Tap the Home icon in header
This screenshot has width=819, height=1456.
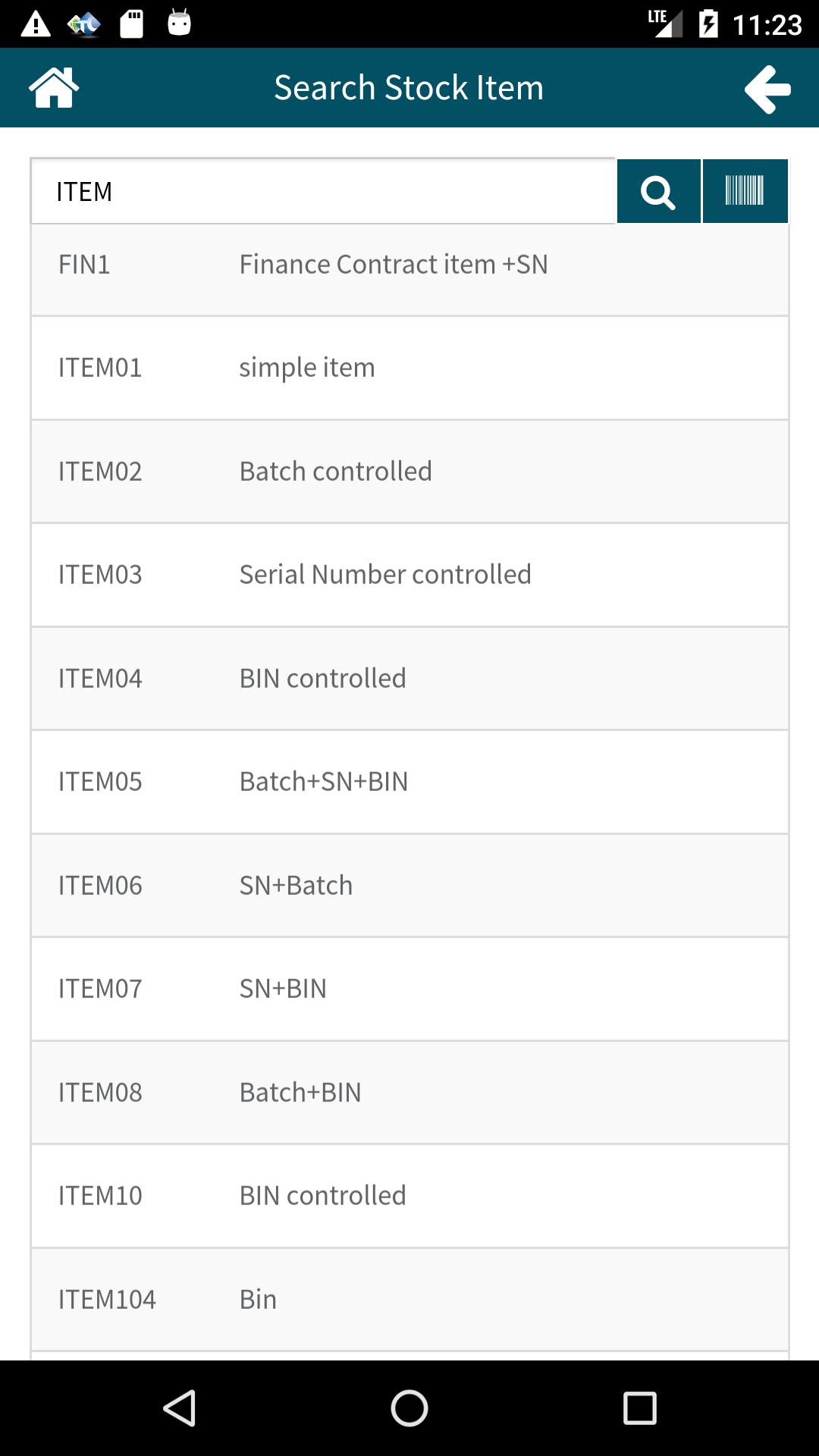point(54,88)
